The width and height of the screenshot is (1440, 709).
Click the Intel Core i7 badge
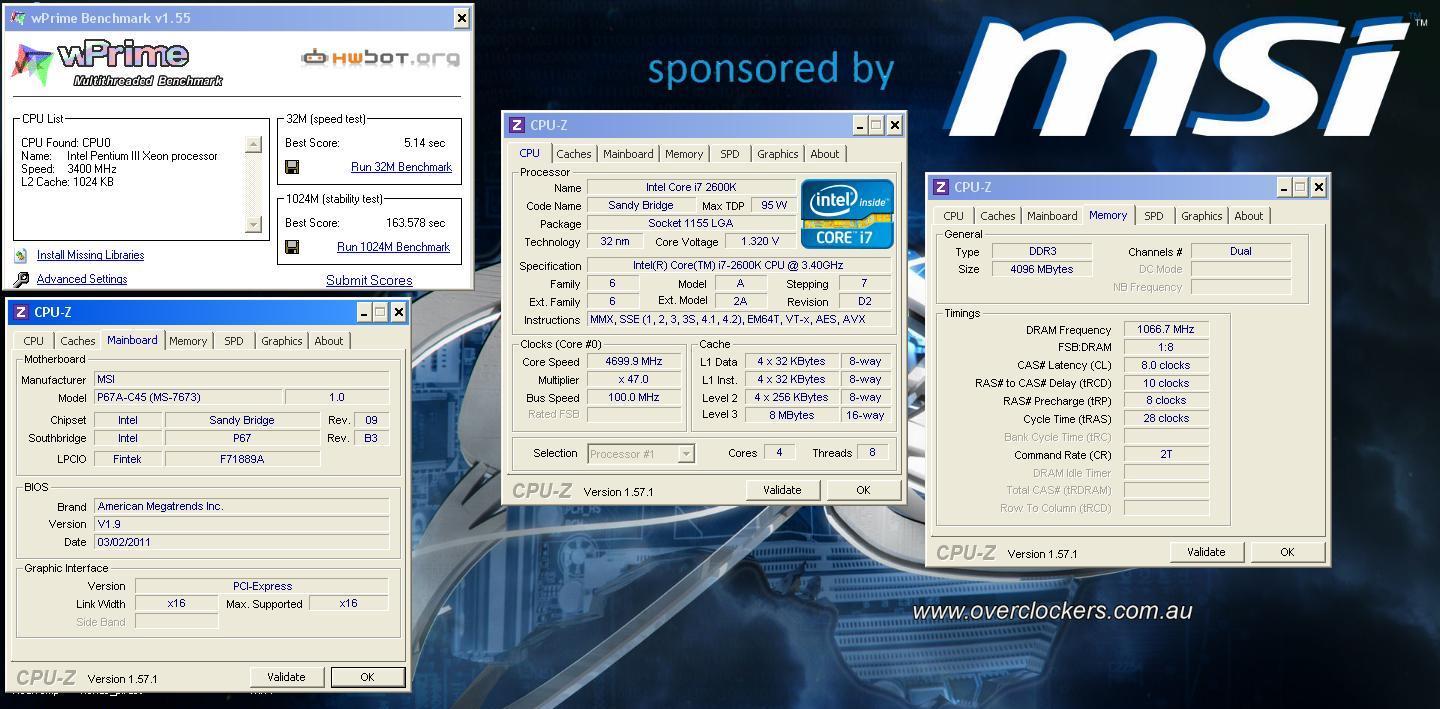[846, 214]
